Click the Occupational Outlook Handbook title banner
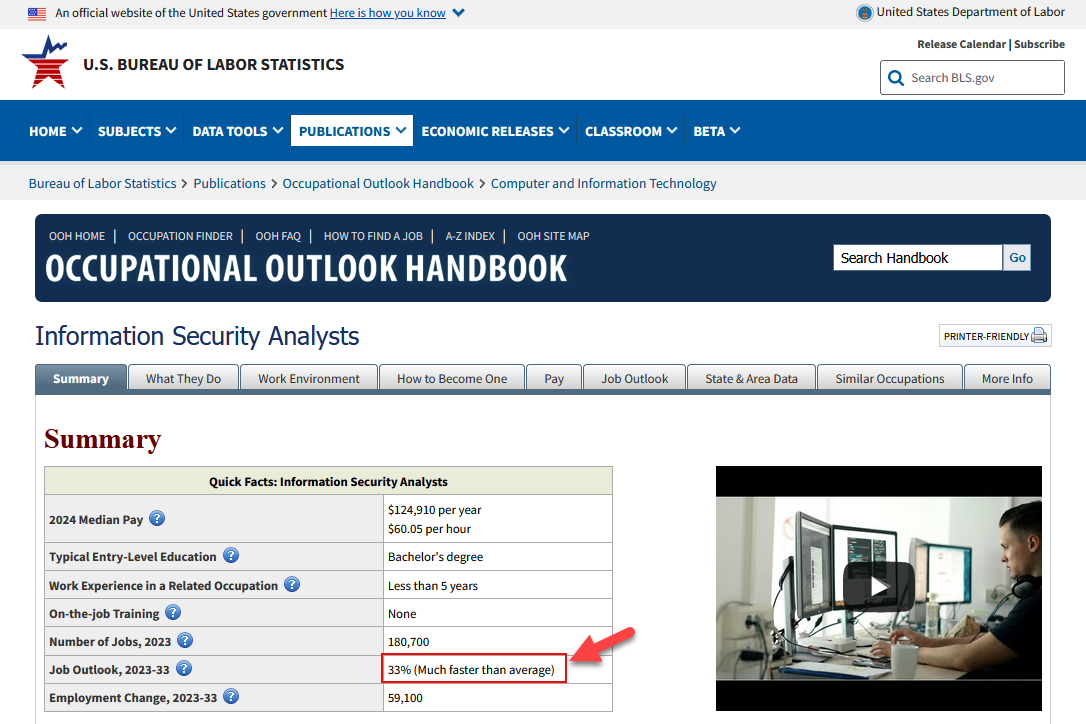 tap(306, 269)
